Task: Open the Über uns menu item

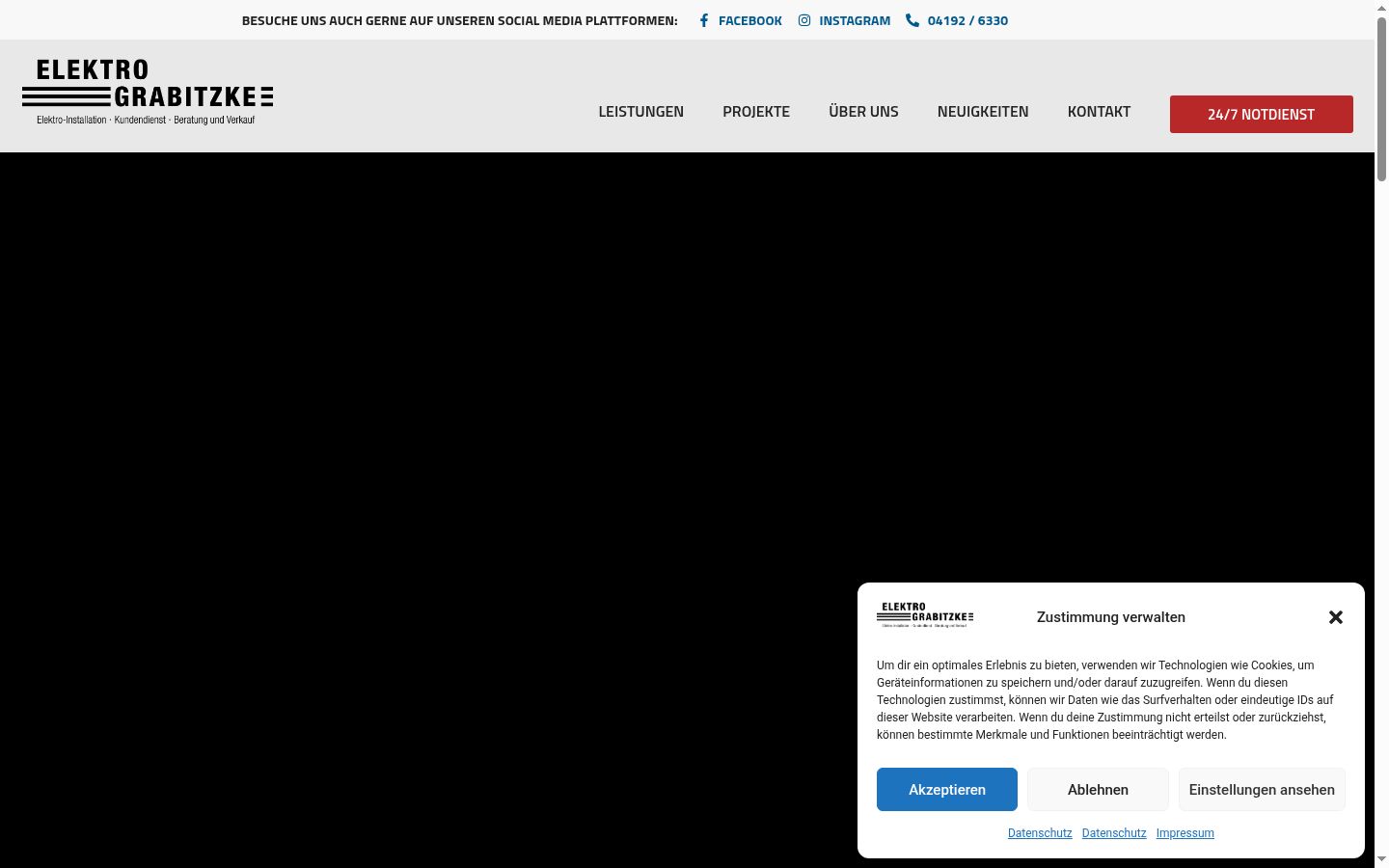Action: click(x=863, y=112)
